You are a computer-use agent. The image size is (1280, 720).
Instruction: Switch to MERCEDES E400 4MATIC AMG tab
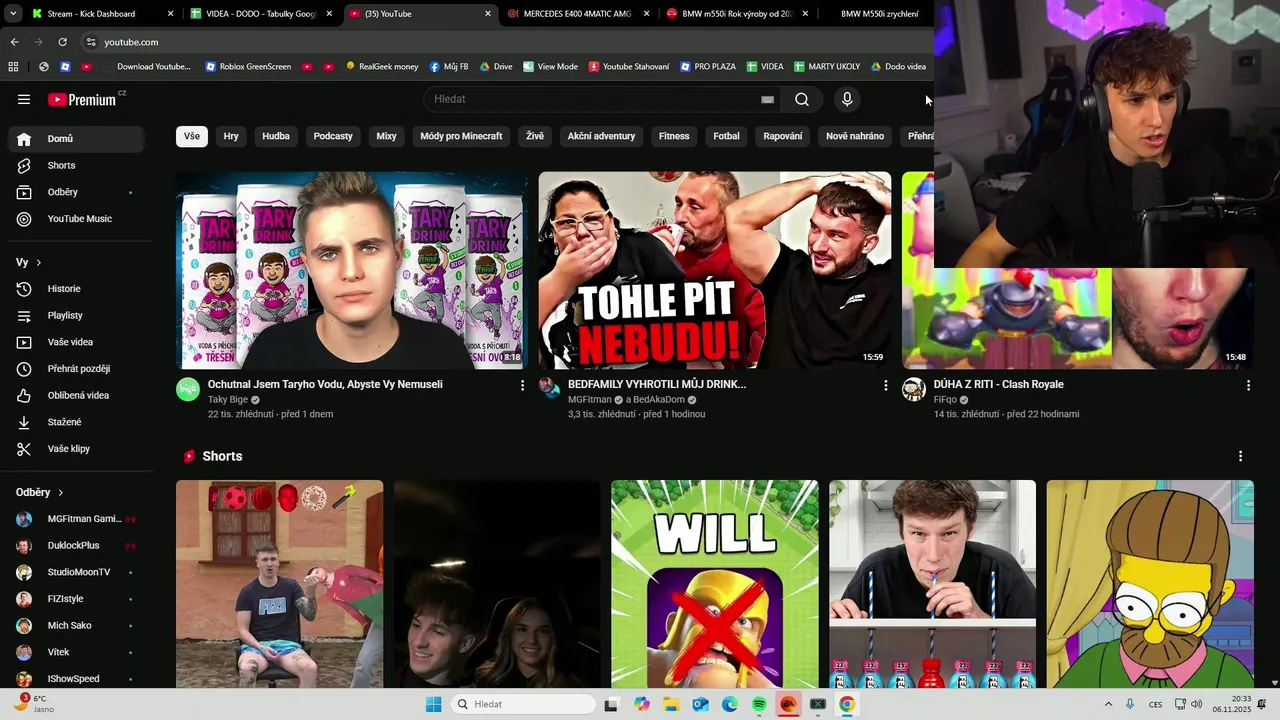click(x=577, y=14)
